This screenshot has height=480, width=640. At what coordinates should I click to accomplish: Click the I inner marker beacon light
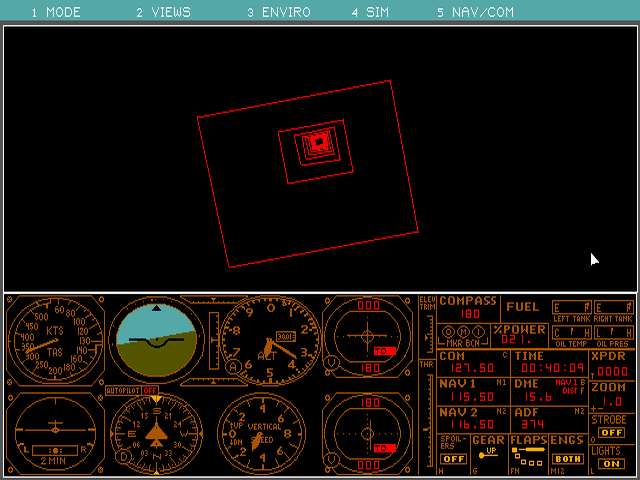tap(478, 331)
